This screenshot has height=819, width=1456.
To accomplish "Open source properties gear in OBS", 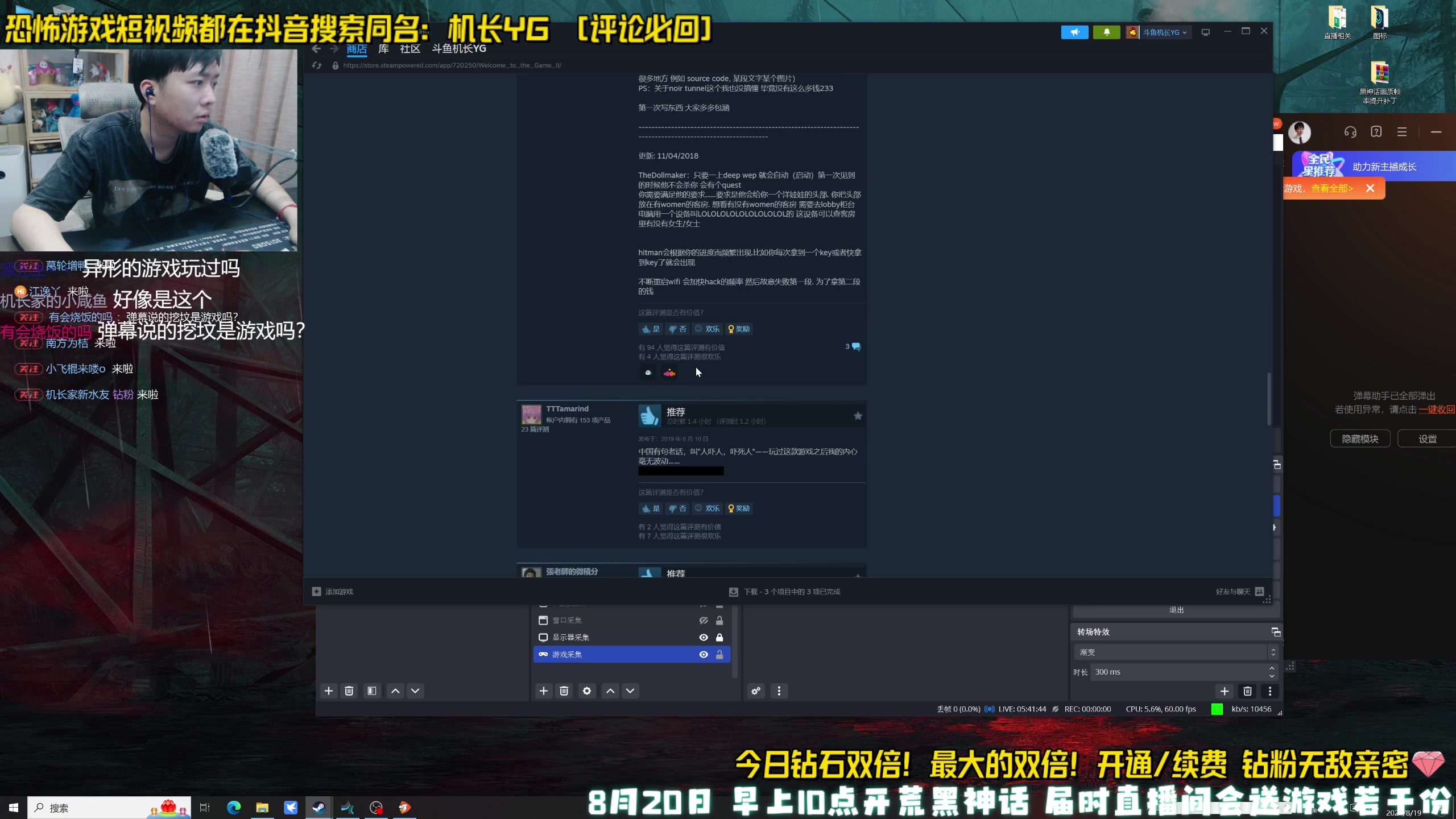I will [587, 690].
